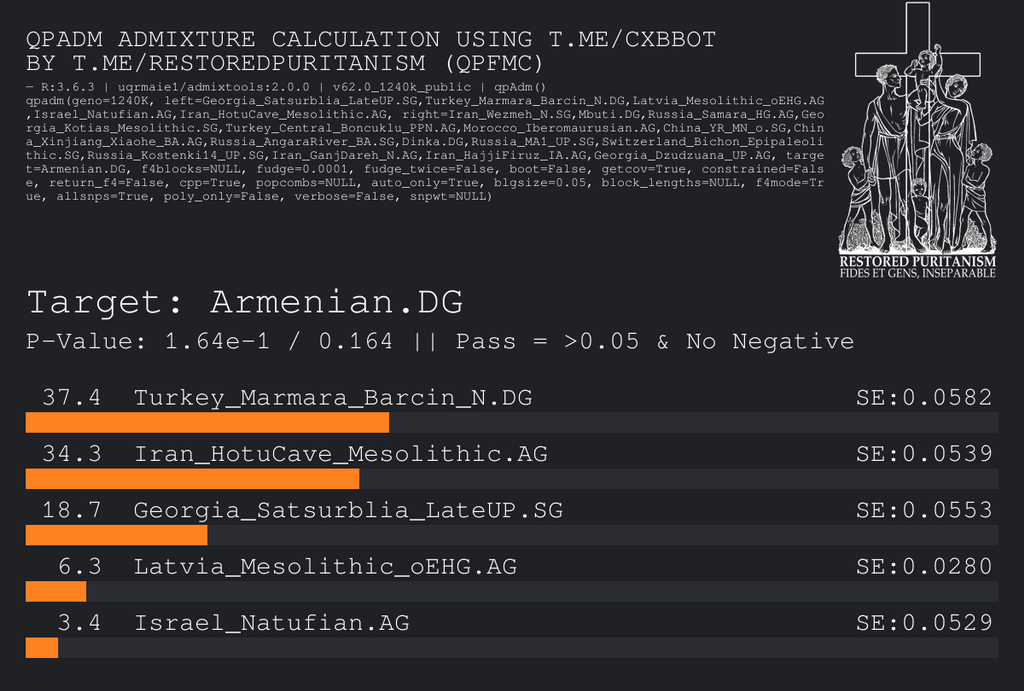Click the P-Value 0.164 result line

pos(440,342)
